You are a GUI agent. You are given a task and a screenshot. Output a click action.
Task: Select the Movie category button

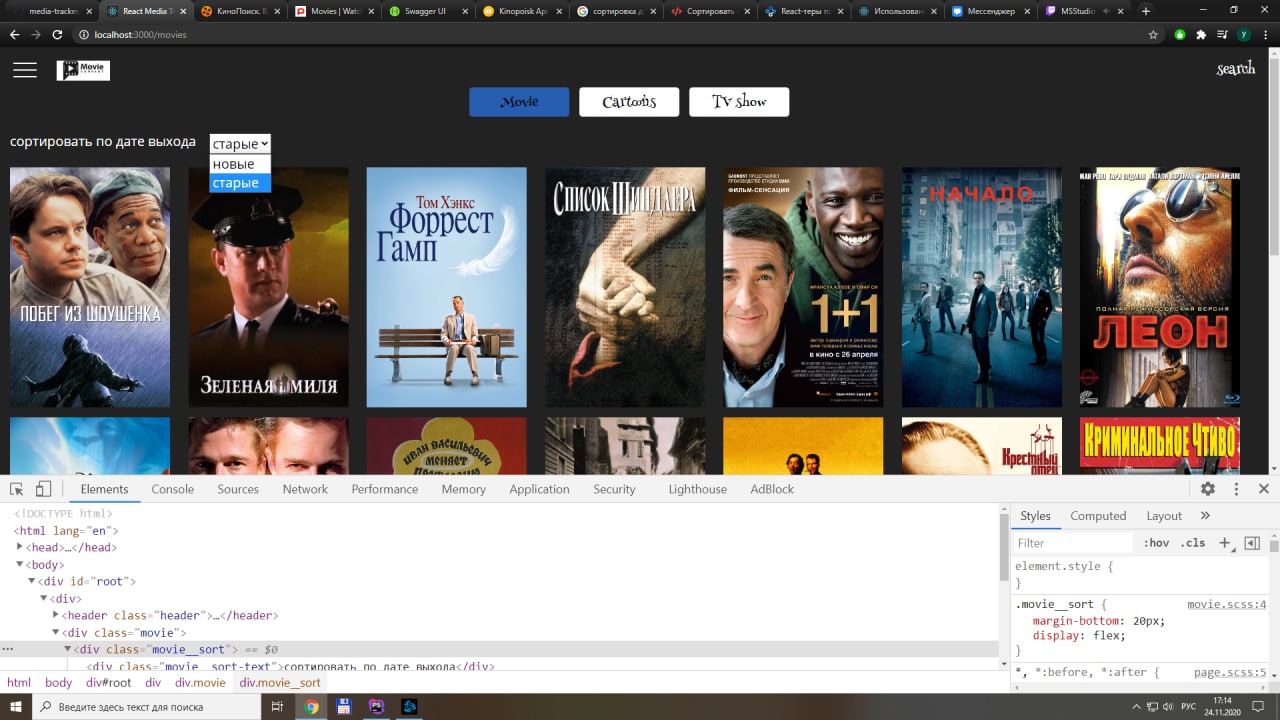coord(519,102)
